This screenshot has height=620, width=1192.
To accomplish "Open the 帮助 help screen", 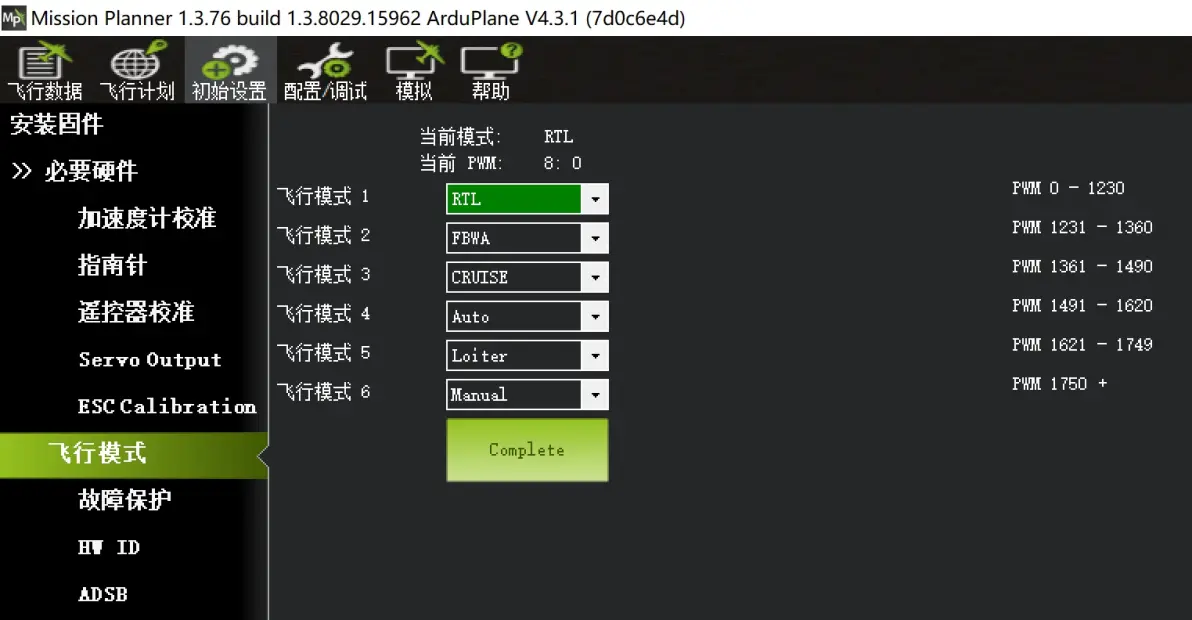I will click(x=490, y=72).
